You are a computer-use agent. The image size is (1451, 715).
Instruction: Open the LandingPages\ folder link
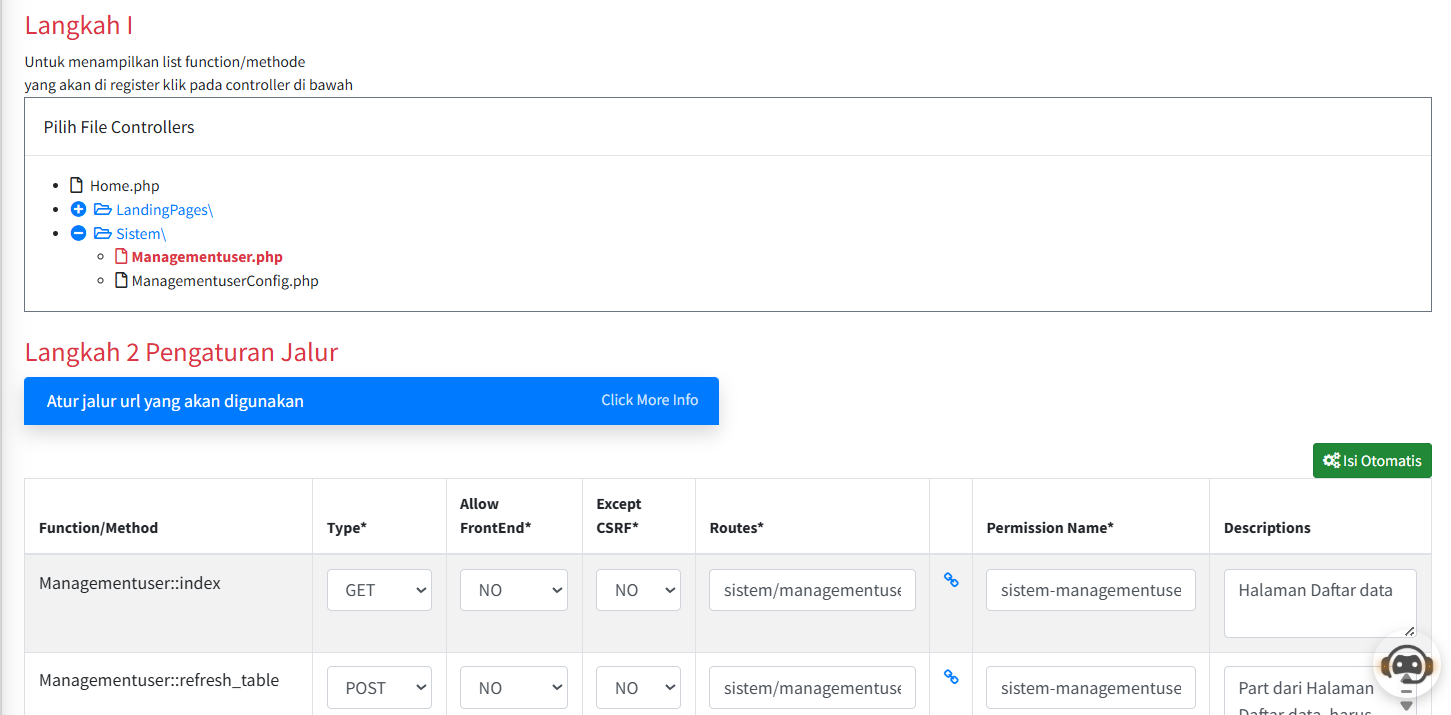coord(165,210)
